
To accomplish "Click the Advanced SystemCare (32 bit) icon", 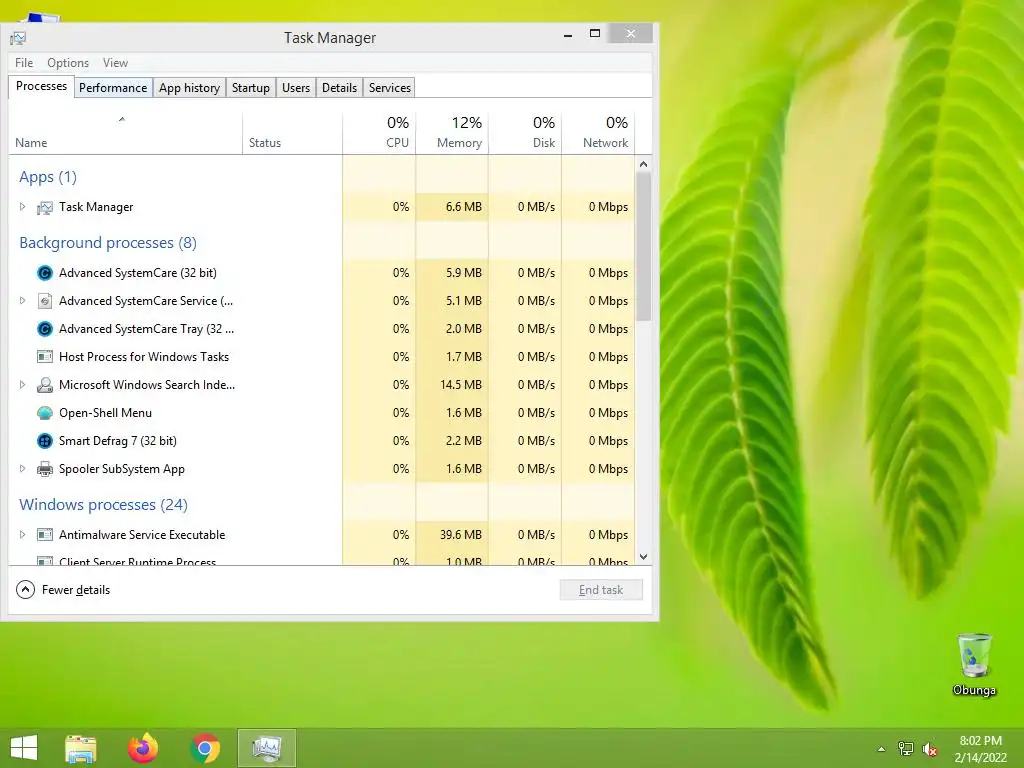I will (44, 273).
